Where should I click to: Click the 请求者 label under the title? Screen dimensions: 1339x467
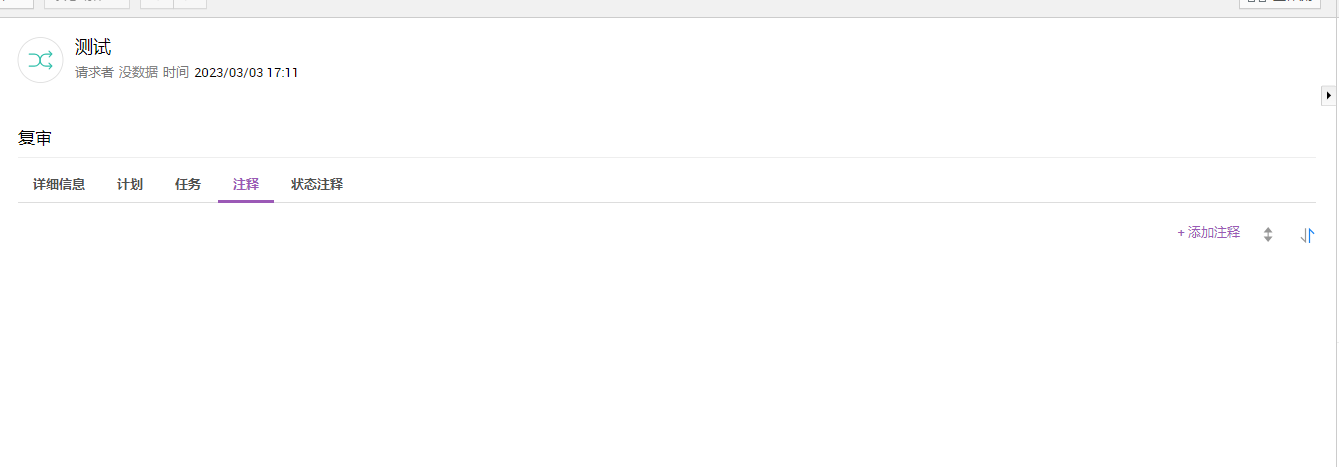click(x=94, y=73)
